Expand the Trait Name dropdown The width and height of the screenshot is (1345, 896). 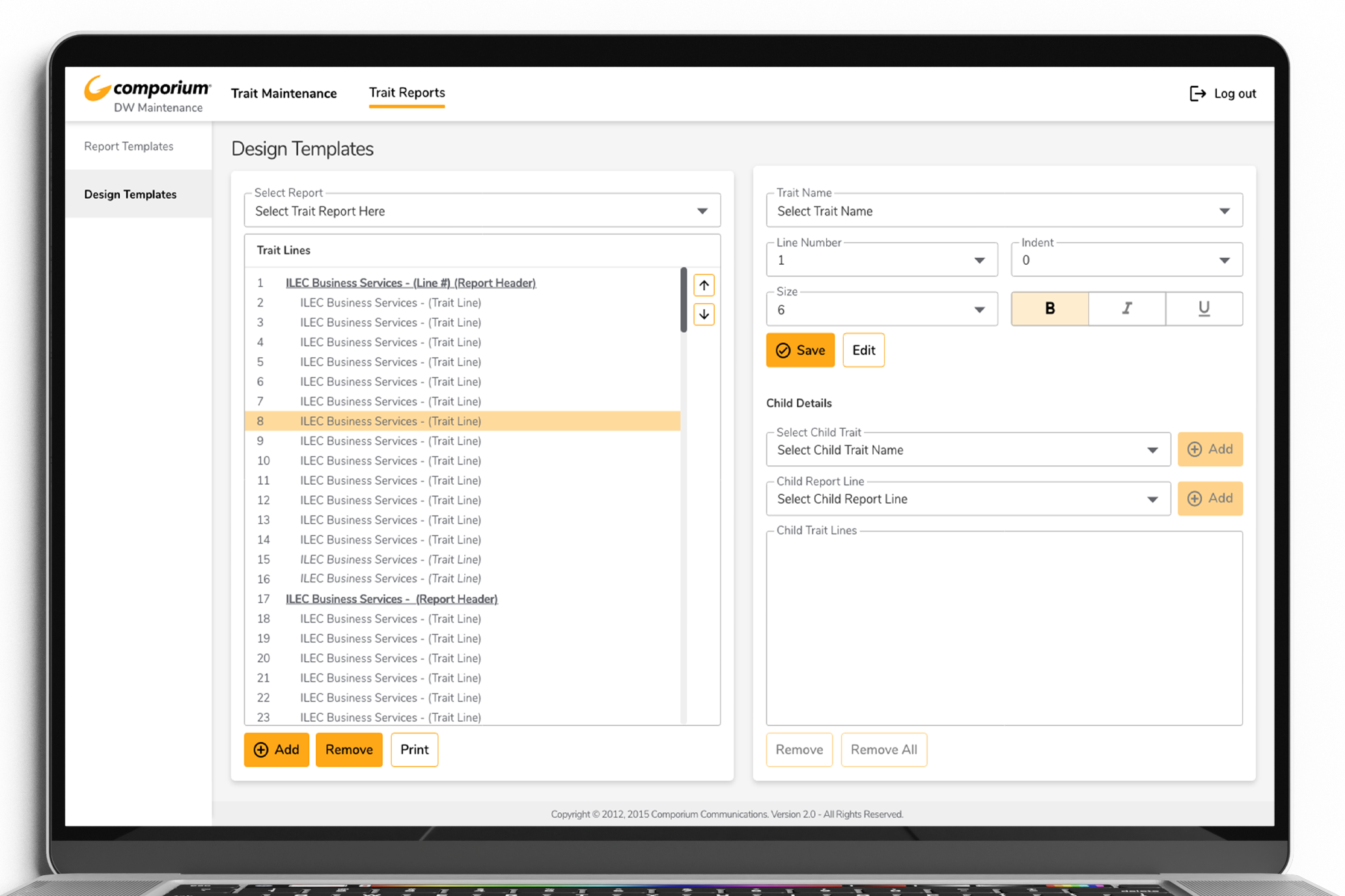(1004, 211)
